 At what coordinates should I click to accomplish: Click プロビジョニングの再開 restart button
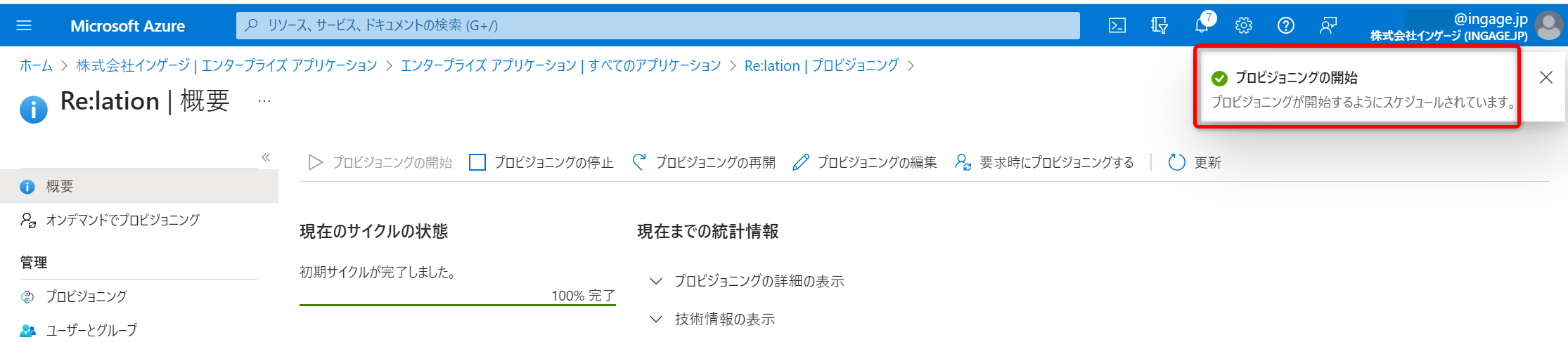tap(704, 163)
